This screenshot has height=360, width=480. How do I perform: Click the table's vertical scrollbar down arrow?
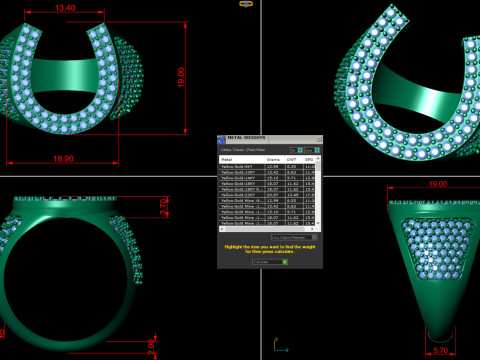pos(318,223)
